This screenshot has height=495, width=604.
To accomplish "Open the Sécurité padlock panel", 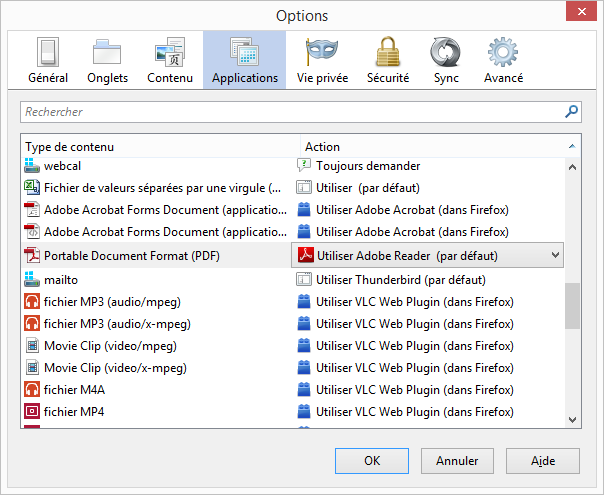I will pos(387,61).
